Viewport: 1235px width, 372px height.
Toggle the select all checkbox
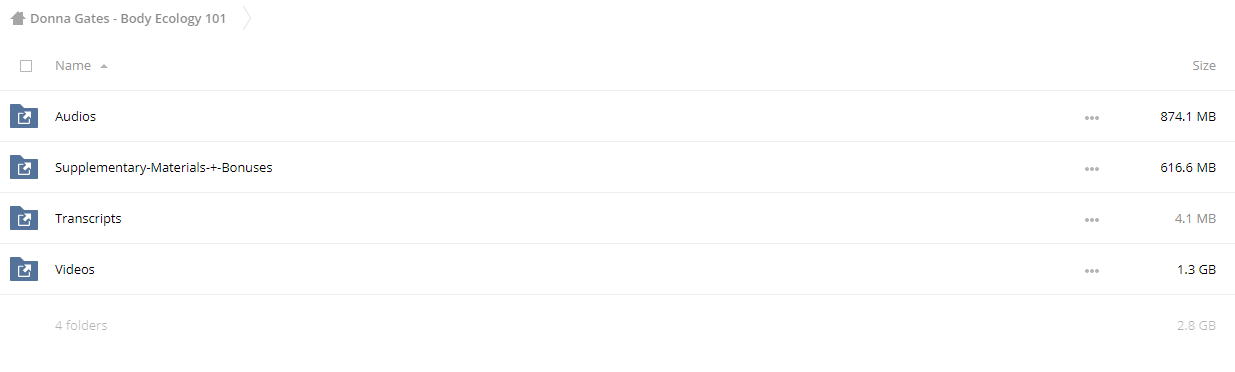[x=26, y=66]
